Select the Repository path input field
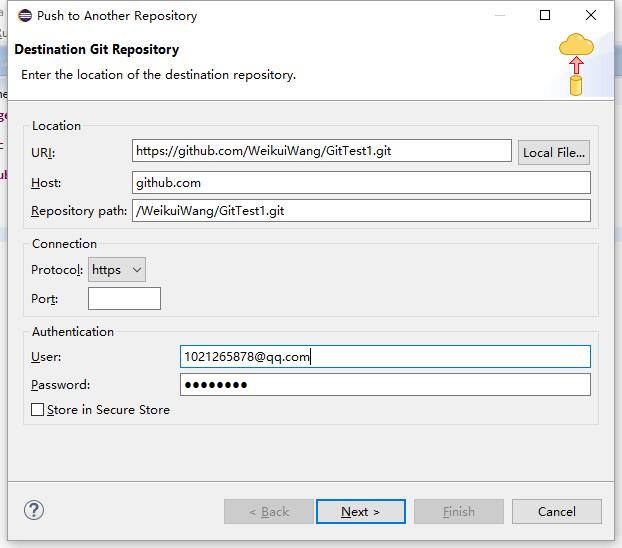Image resolution: width=622 pixels, height=548 pixels. click(x=361, y=210)
